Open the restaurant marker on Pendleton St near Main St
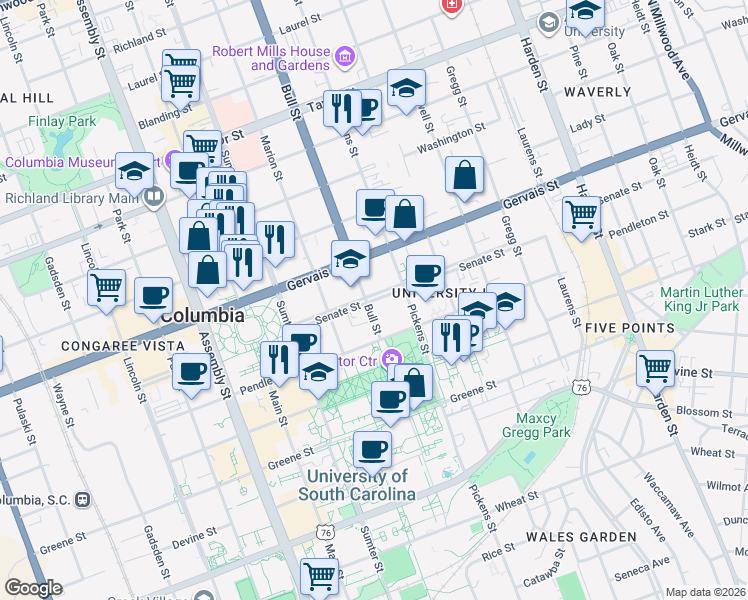 [x=280, y=360]
